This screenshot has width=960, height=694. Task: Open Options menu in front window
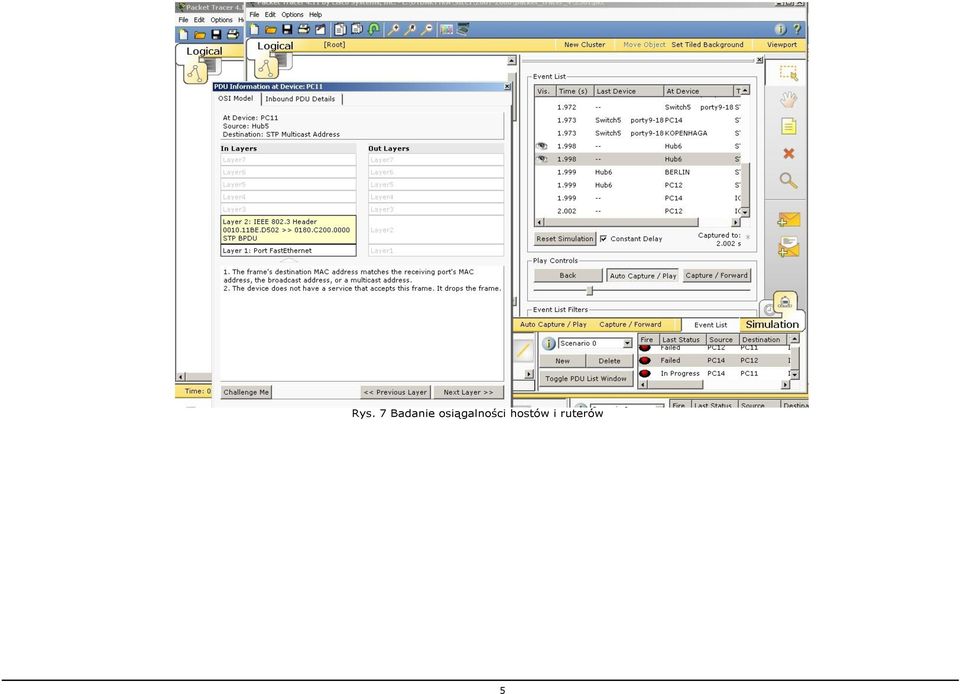click(x=292, y=14)
